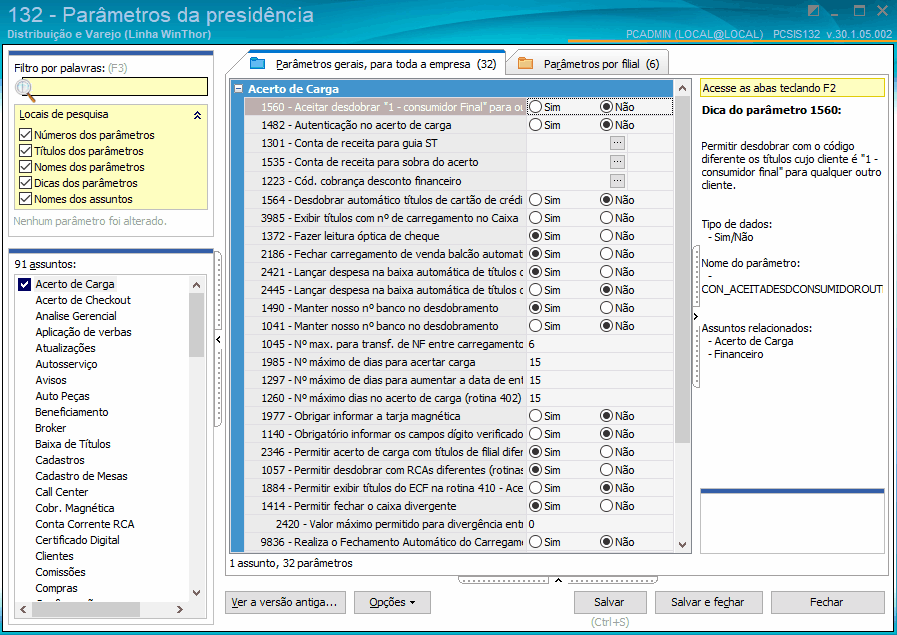Click the blue folder icon of general parameters tab
The width and height of the screenshot is (897, 635).
click(257, 63)
